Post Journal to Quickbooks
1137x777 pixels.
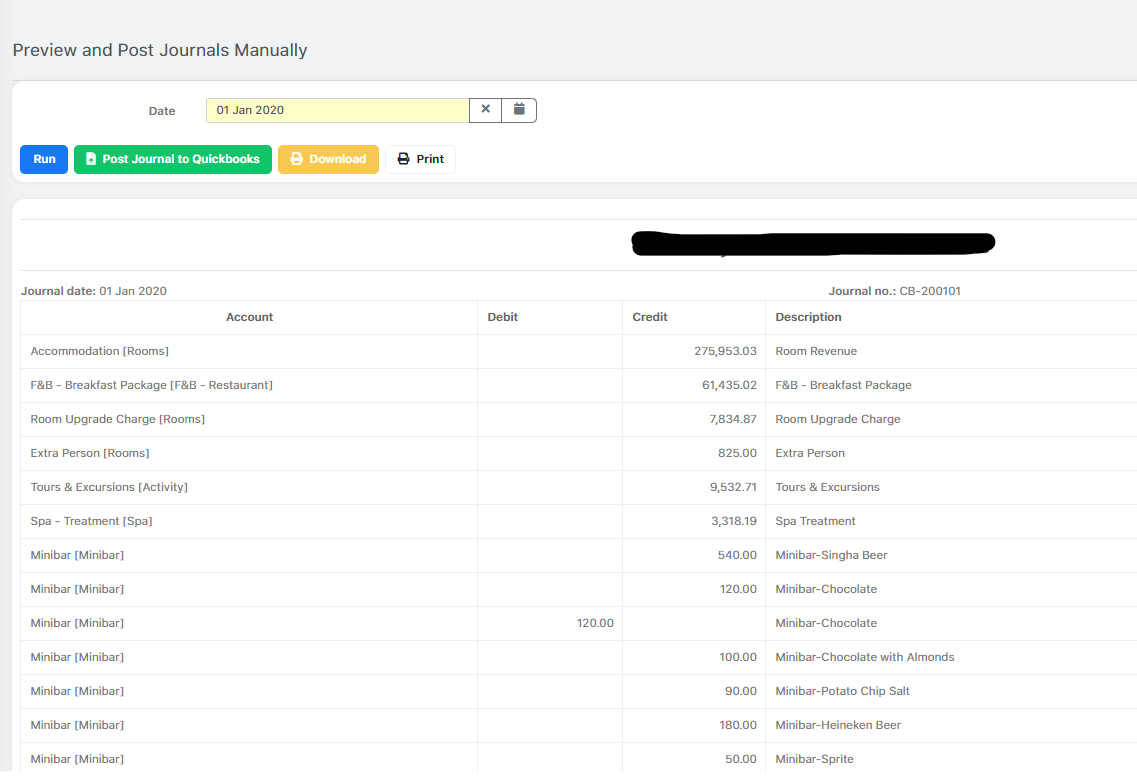[x=173, y=159]
